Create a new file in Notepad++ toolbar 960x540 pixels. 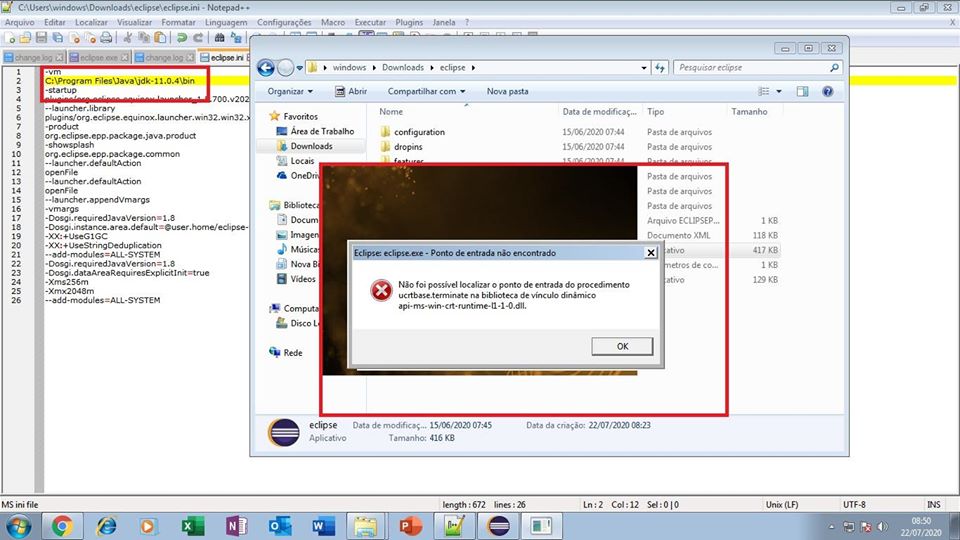click(10, 38)
